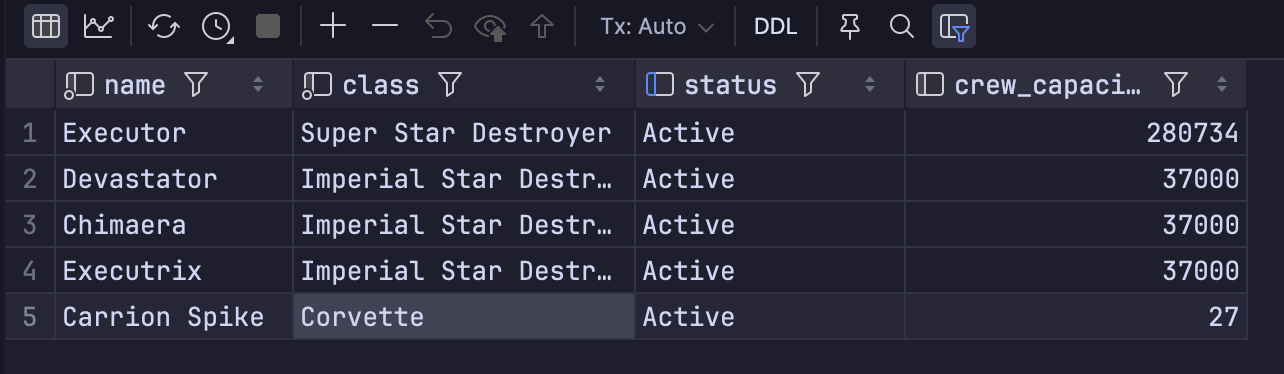The image size is (1284, 374).
Task: Preview pending changes eye icon
Action: tap(490, 27)
